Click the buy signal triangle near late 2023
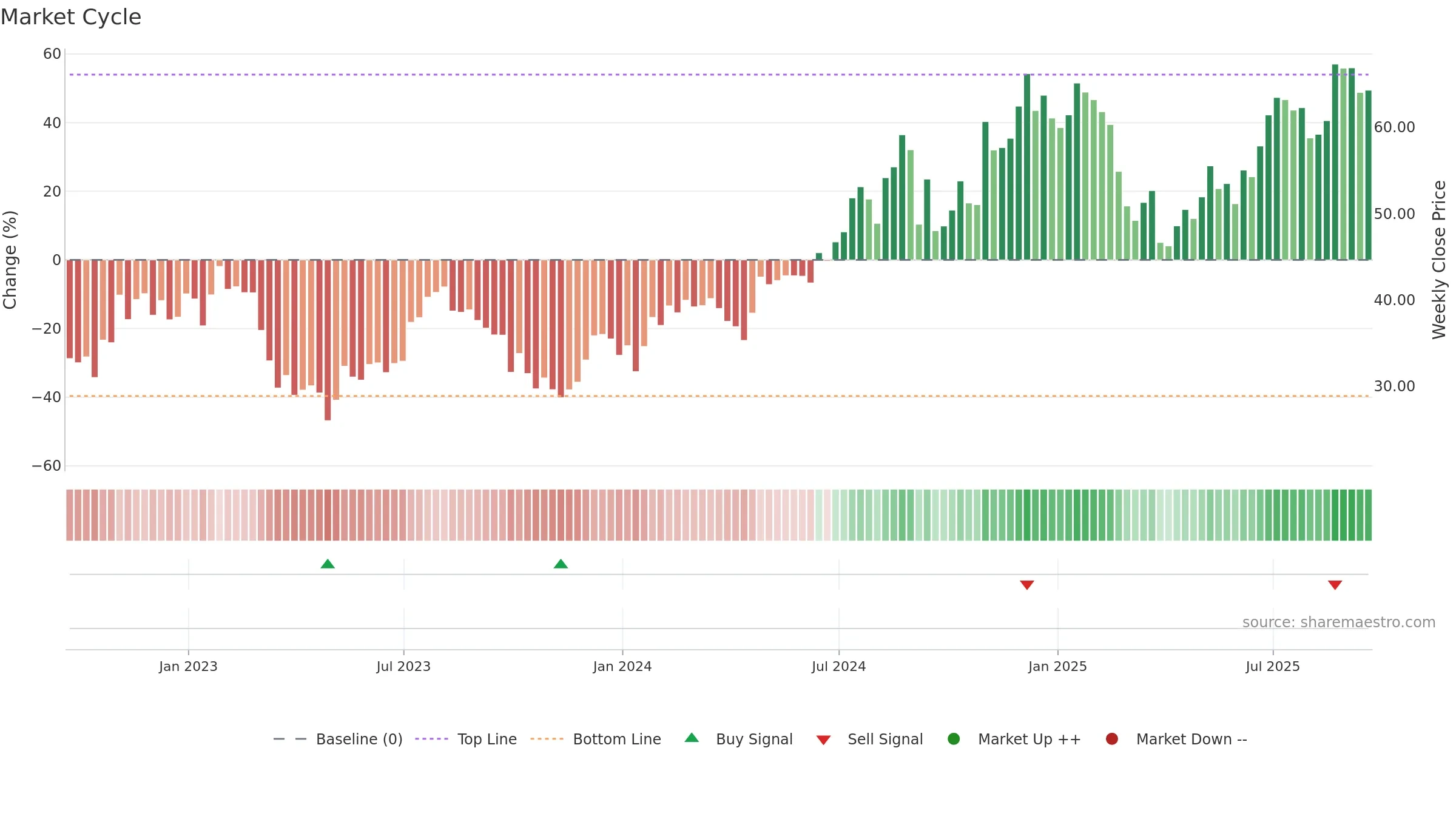The image size is (1456, 819). click(x=561, y=564)
